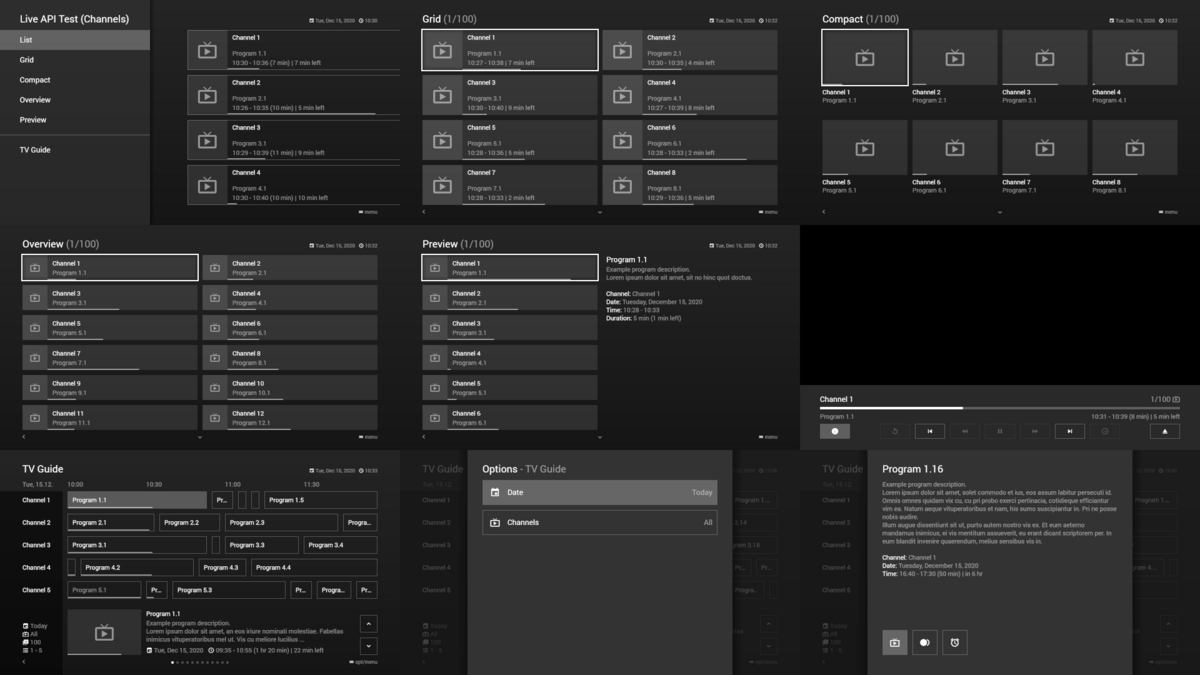Click the alarm reminder icon in Program 1.16 dialog
Viewport: 1200px width, 675px height.
pyautogui.click(x=955, y=642)
